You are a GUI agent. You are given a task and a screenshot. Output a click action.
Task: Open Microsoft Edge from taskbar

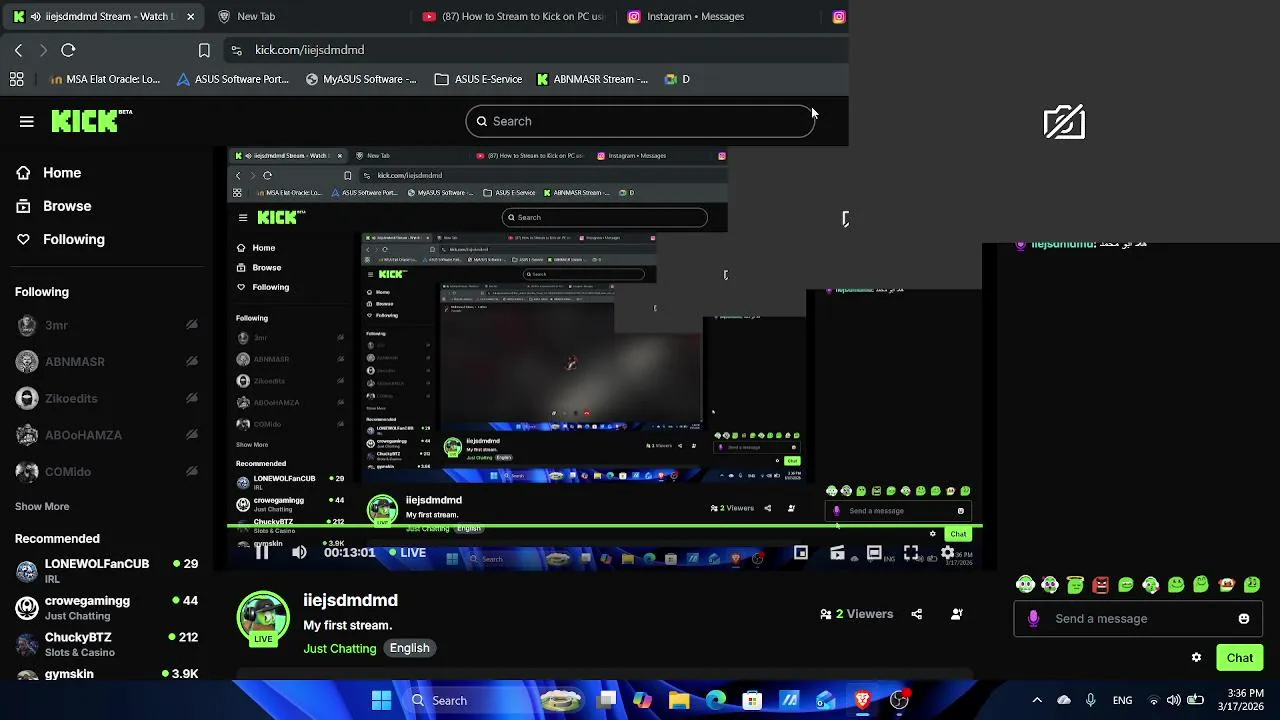point(716,700)
